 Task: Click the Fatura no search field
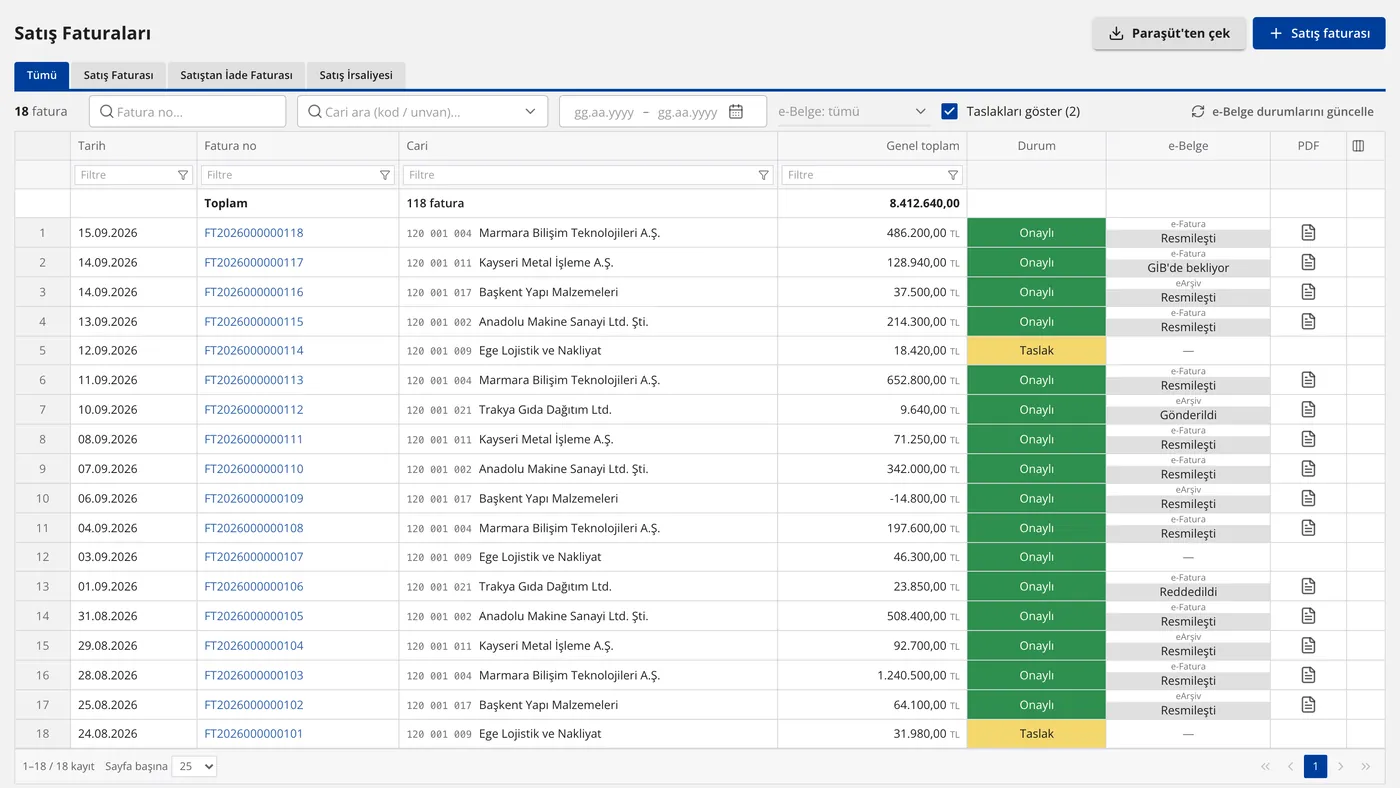[x=187, y=112]
